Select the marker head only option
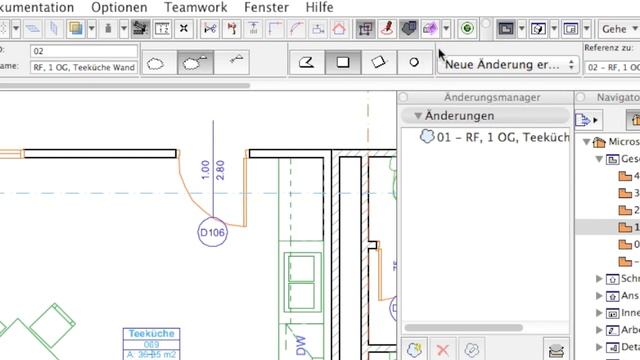The width and height of the screenshot is (640, 360). [231, 63]
